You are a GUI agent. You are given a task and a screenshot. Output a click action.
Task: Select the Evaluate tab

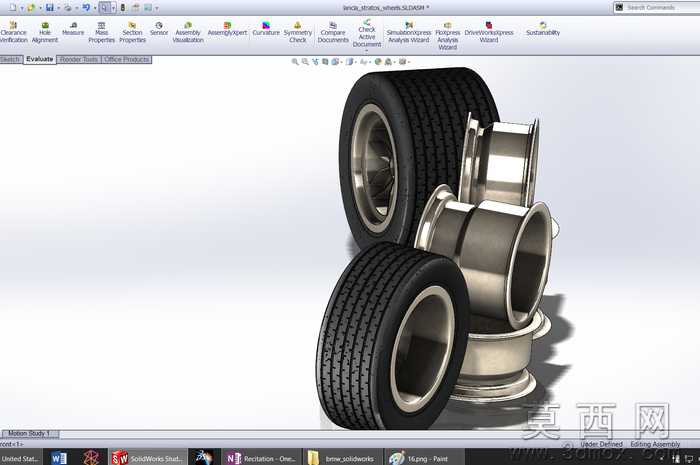39,59
